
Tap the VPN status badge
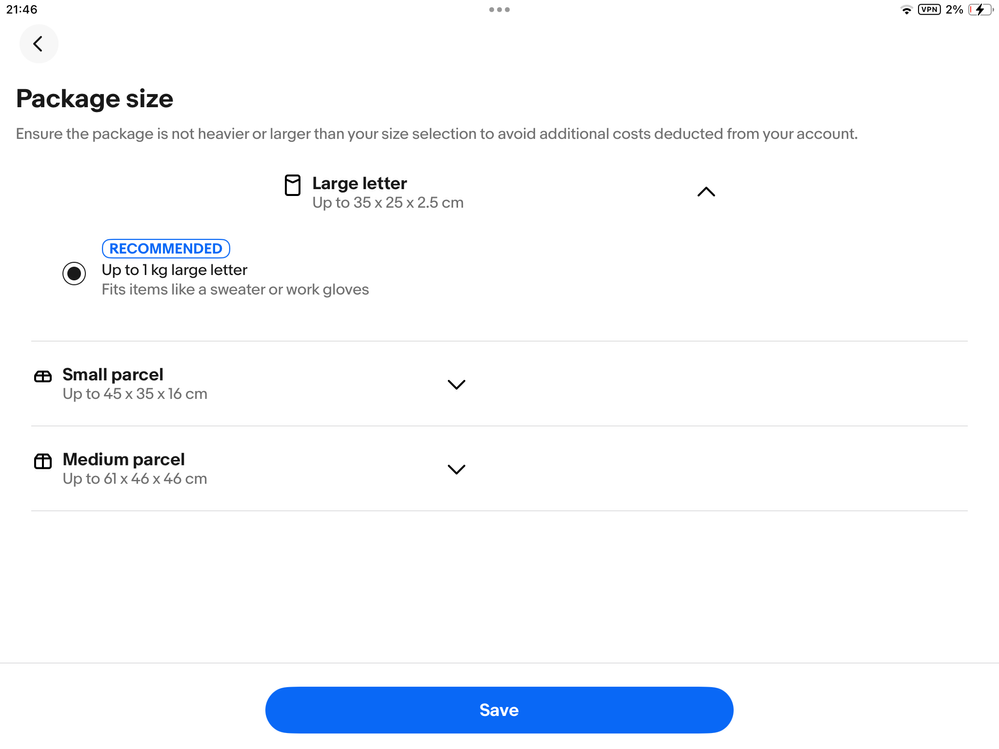tap(929, 10)
